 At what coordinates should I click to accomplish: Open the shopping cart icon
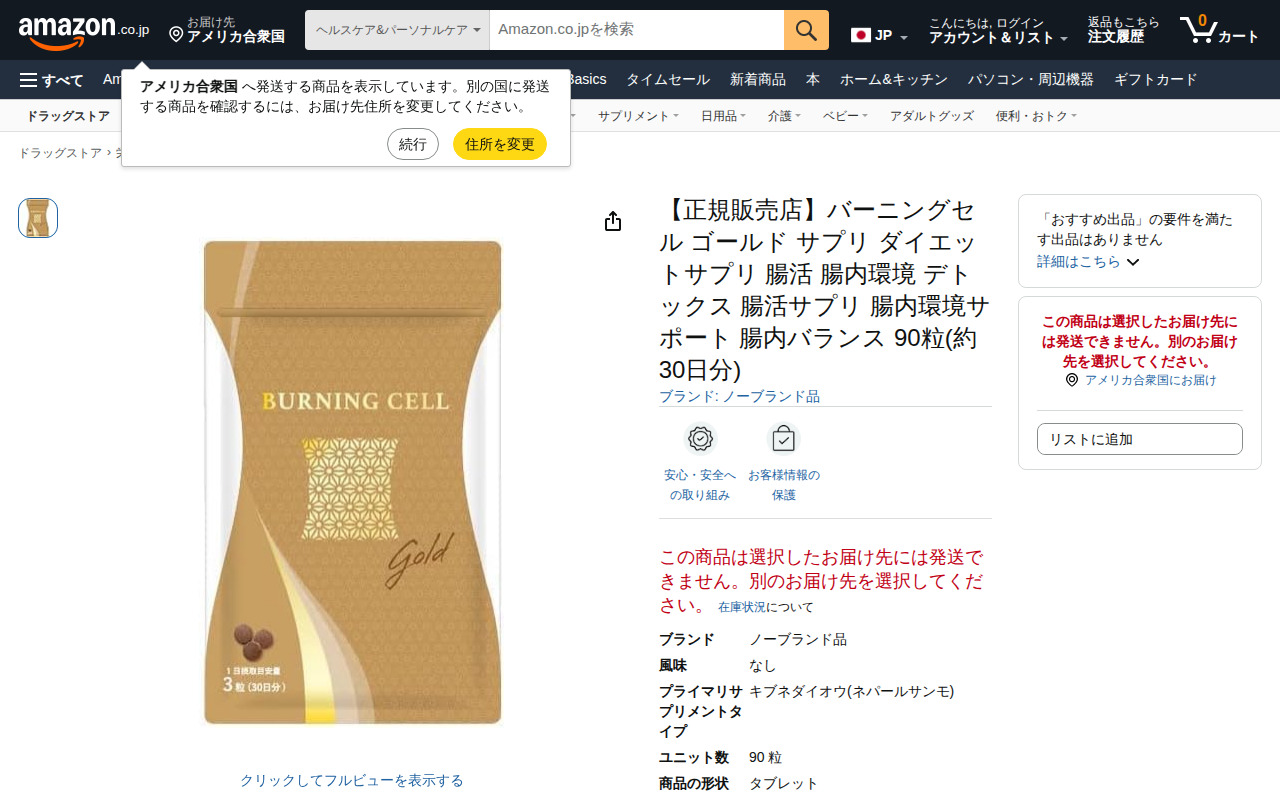pos(1219,30)
